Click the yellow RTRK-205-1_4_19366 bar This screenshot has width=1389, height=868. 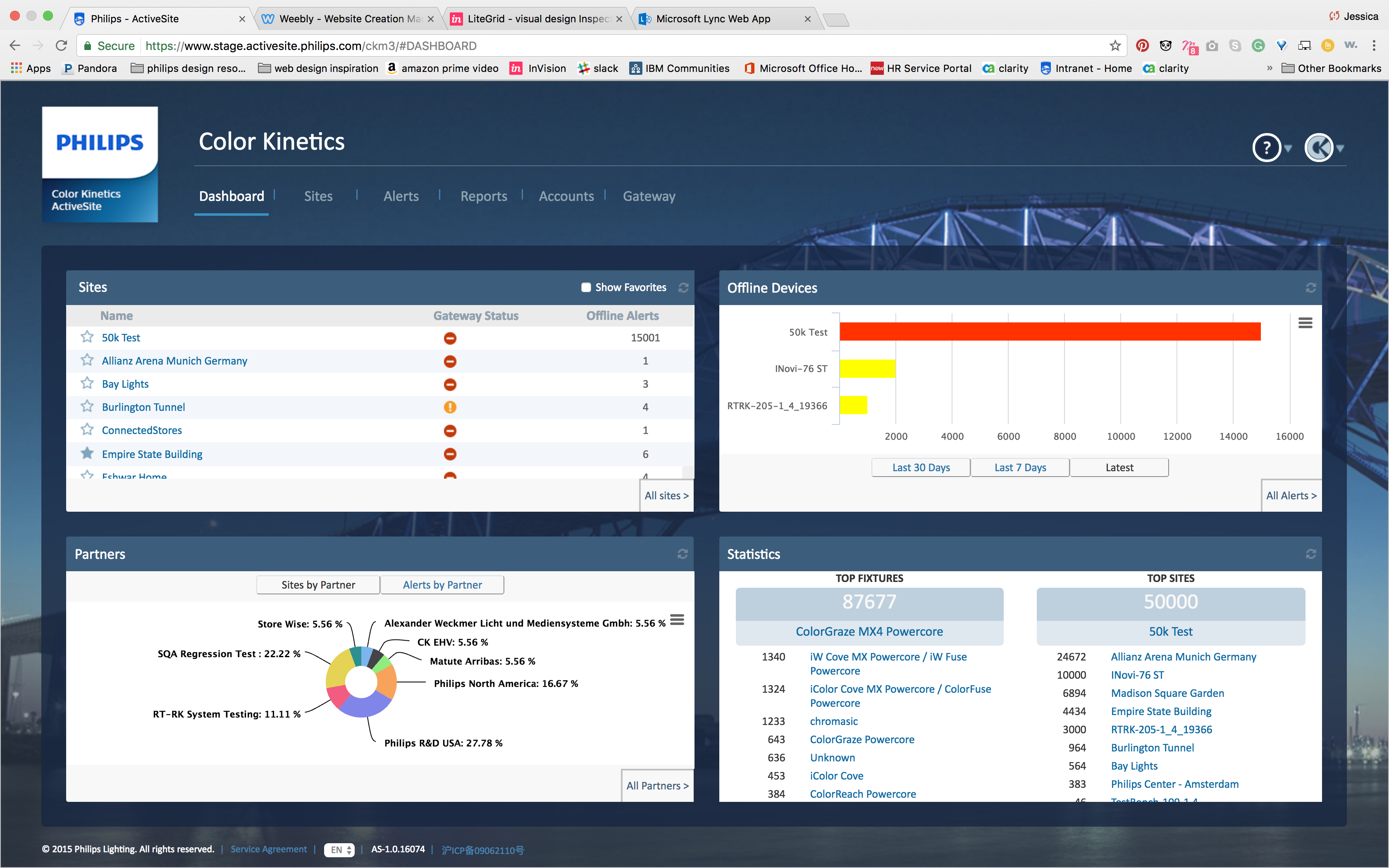[854, 405]
